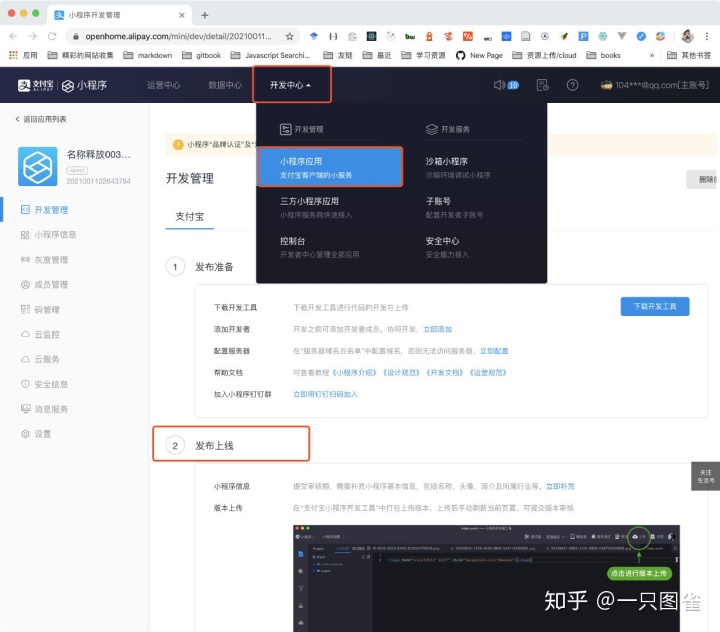Open the 《开发文档》 link

point(444,372)
